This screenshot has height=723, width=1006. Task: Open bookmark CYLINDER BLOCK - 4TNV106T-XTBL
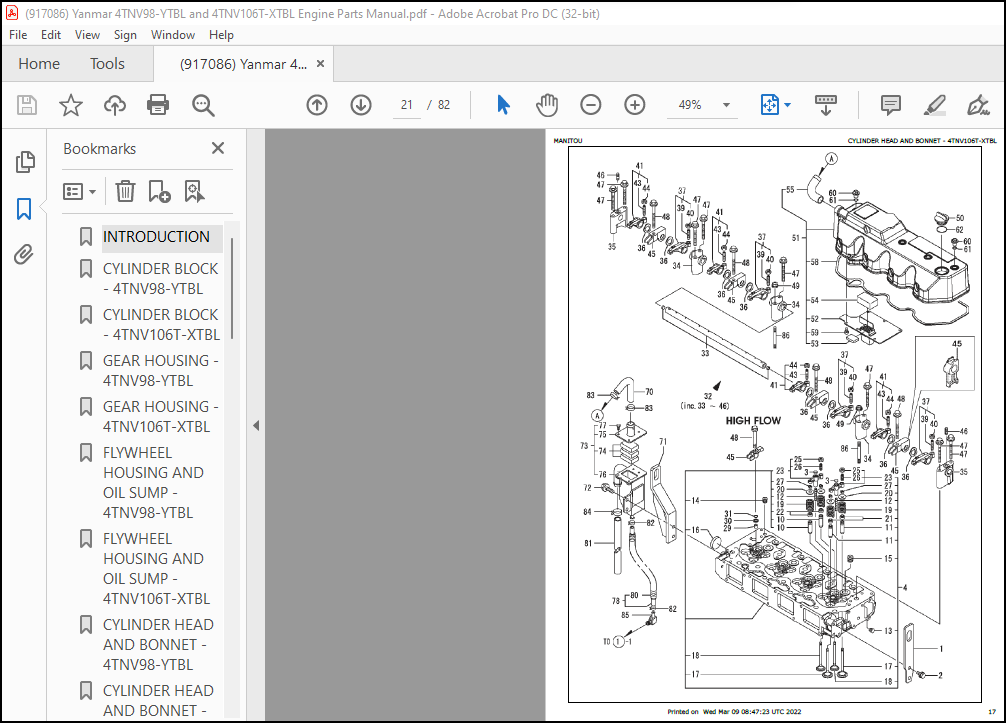click(161, 325)
